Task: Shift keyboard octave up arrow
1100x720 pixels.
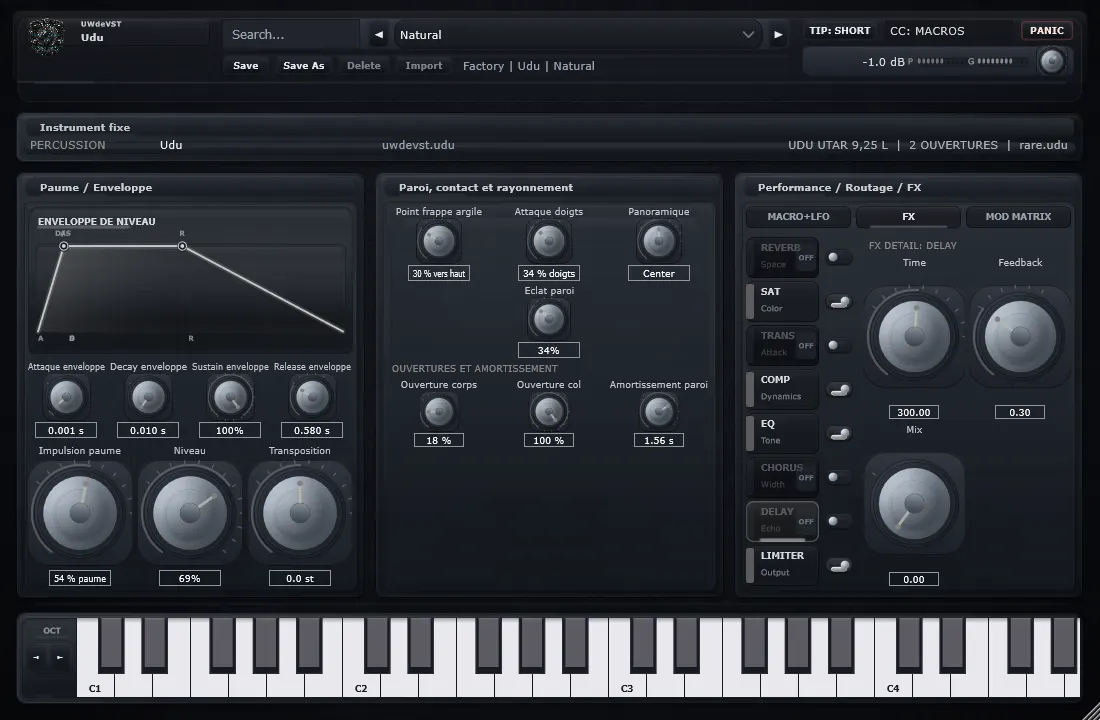Action: click(60, 658)
